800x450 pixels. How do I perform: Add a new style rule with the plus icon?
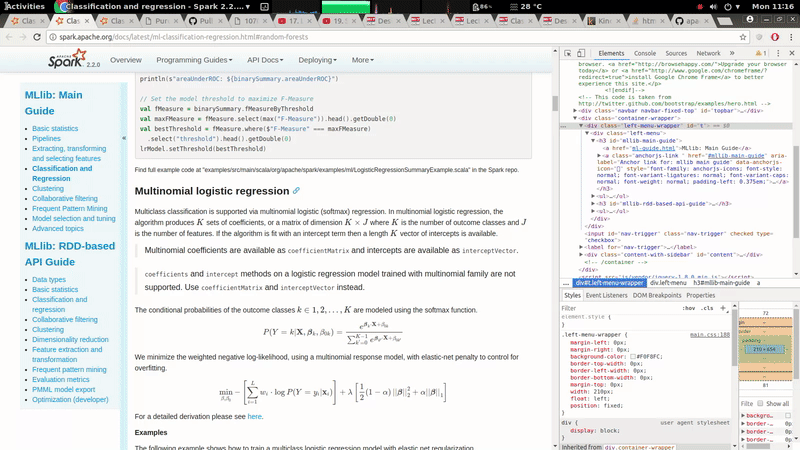pos(723,308)
